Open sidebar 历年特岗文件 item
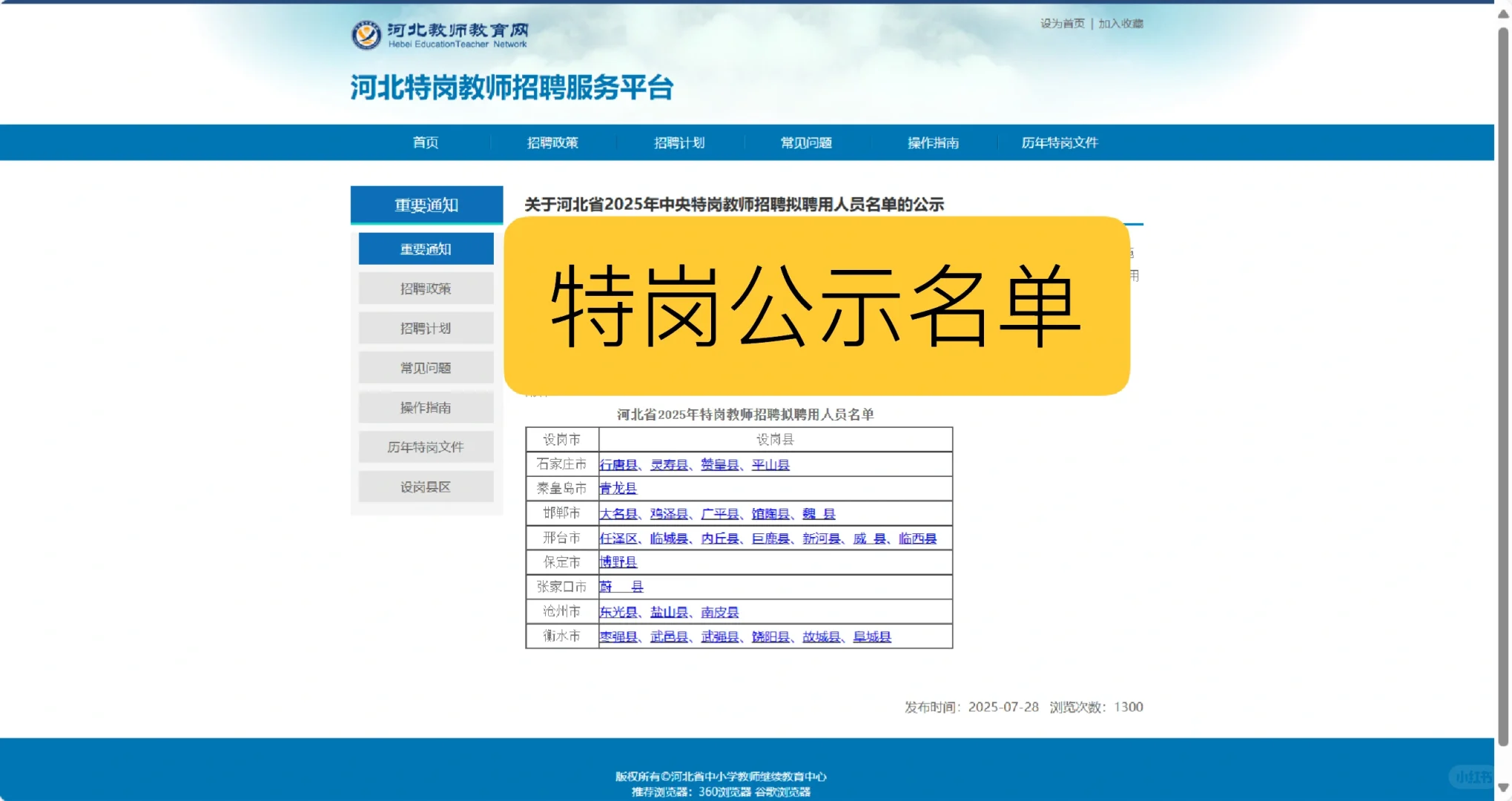Viewport: 1512px width, 801px height. click(426, 447)
